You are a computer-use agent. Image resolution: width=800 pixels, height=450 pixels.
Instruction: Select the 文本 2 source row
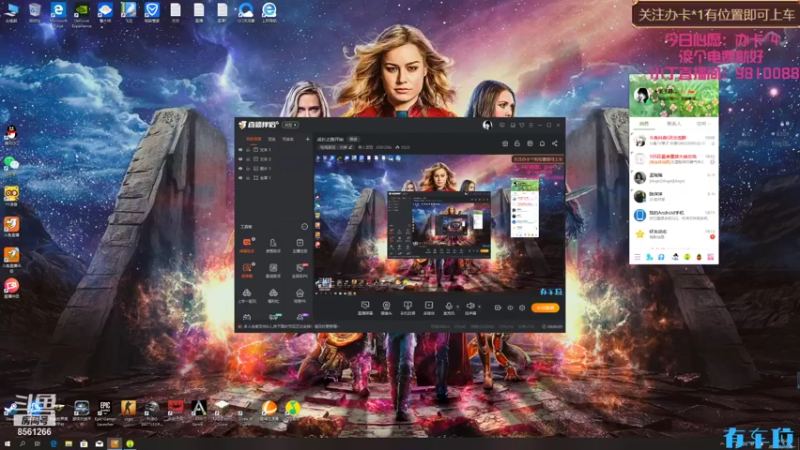[x=274, y=159]
